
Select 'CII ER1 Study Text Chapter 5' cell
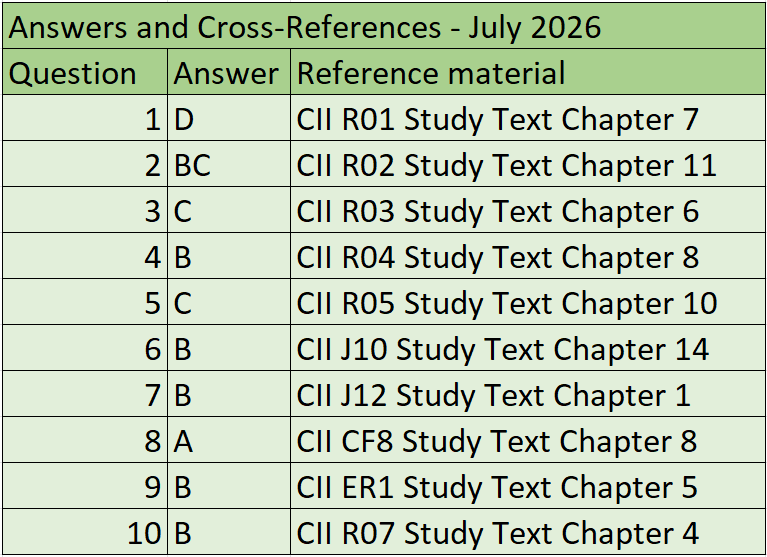(528, 486)
